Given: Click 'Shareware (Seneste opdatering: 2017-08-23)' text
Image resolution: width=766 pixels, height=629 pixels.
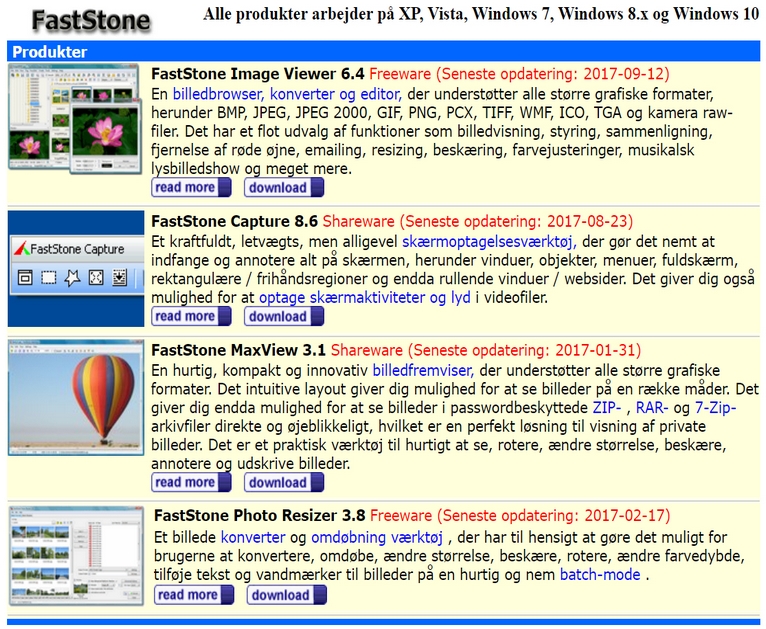Looking at the screenshot, I should point(478,221).
